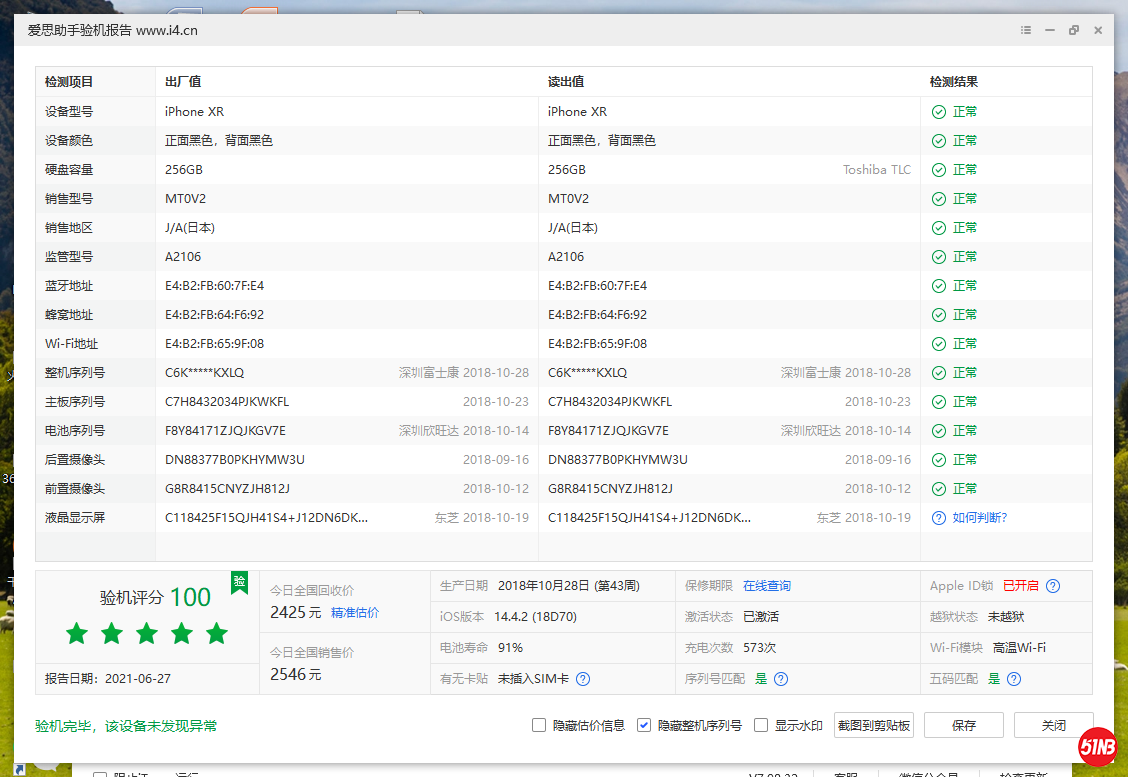Click the 51NB watermark logo

click(x=1097, y=746)
